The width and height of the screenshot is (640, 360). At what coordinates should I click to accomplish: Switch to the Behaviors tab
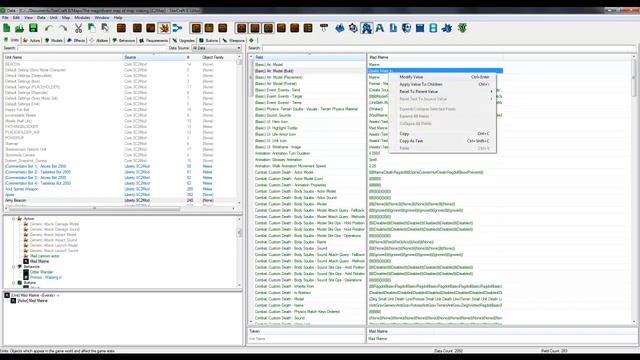[x=124, y=40]
